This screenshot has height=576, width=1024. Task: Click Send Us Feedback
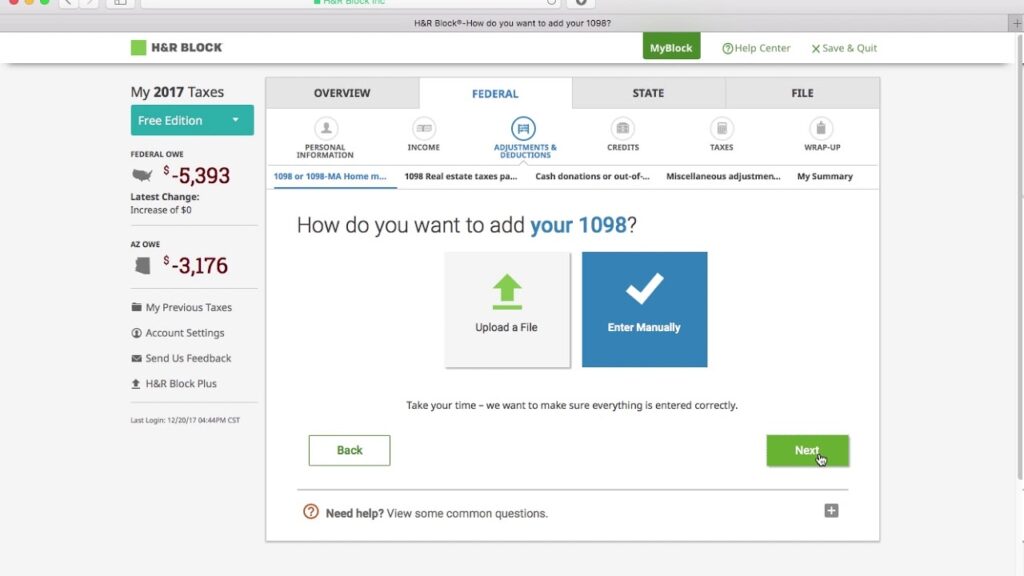(x=182, y=358)
